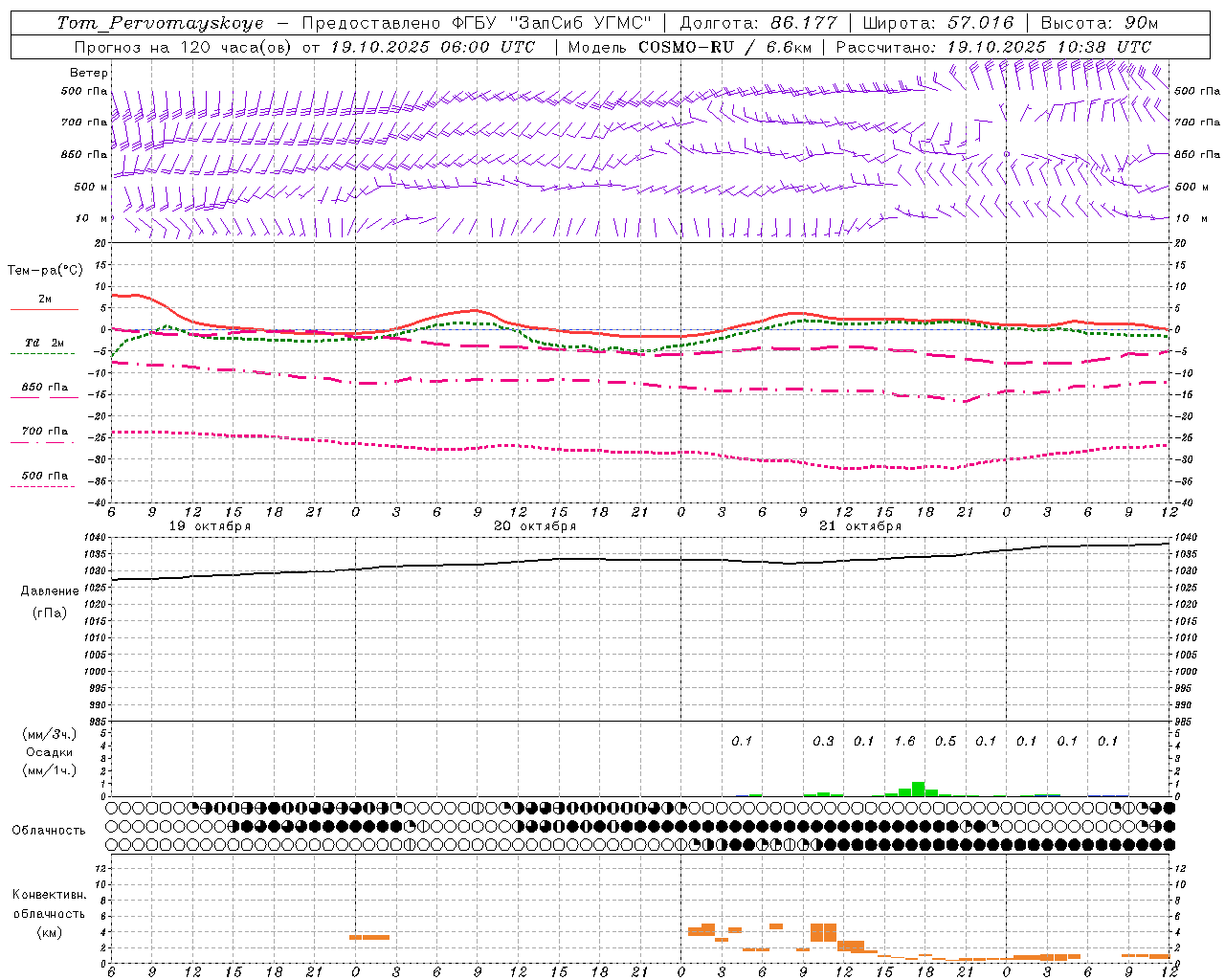1225x980 pixels.
Task: Click the longitude label "Долгота: 86.177"
Action: point(758,23)
